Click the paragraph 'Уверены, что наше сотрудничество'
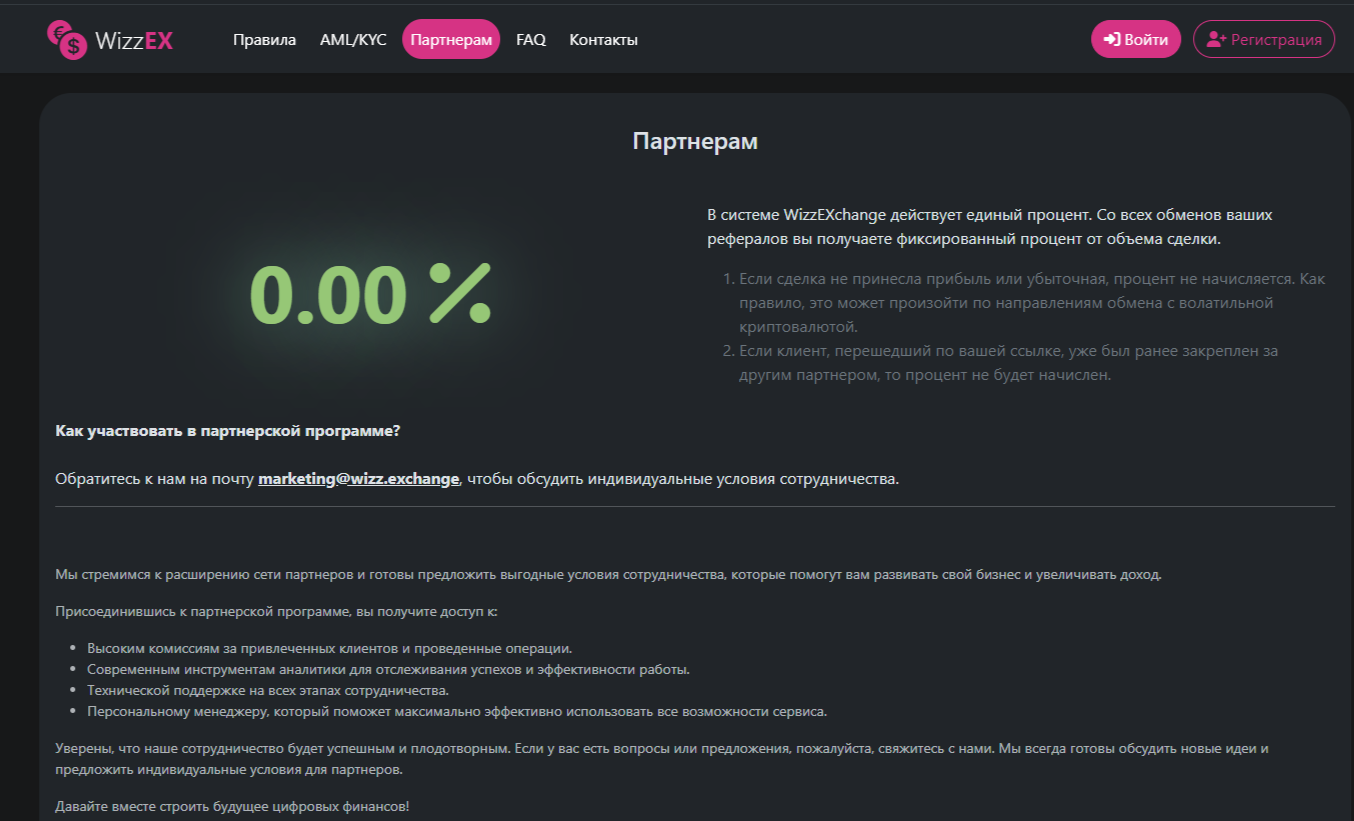 [x=662, y=760]
